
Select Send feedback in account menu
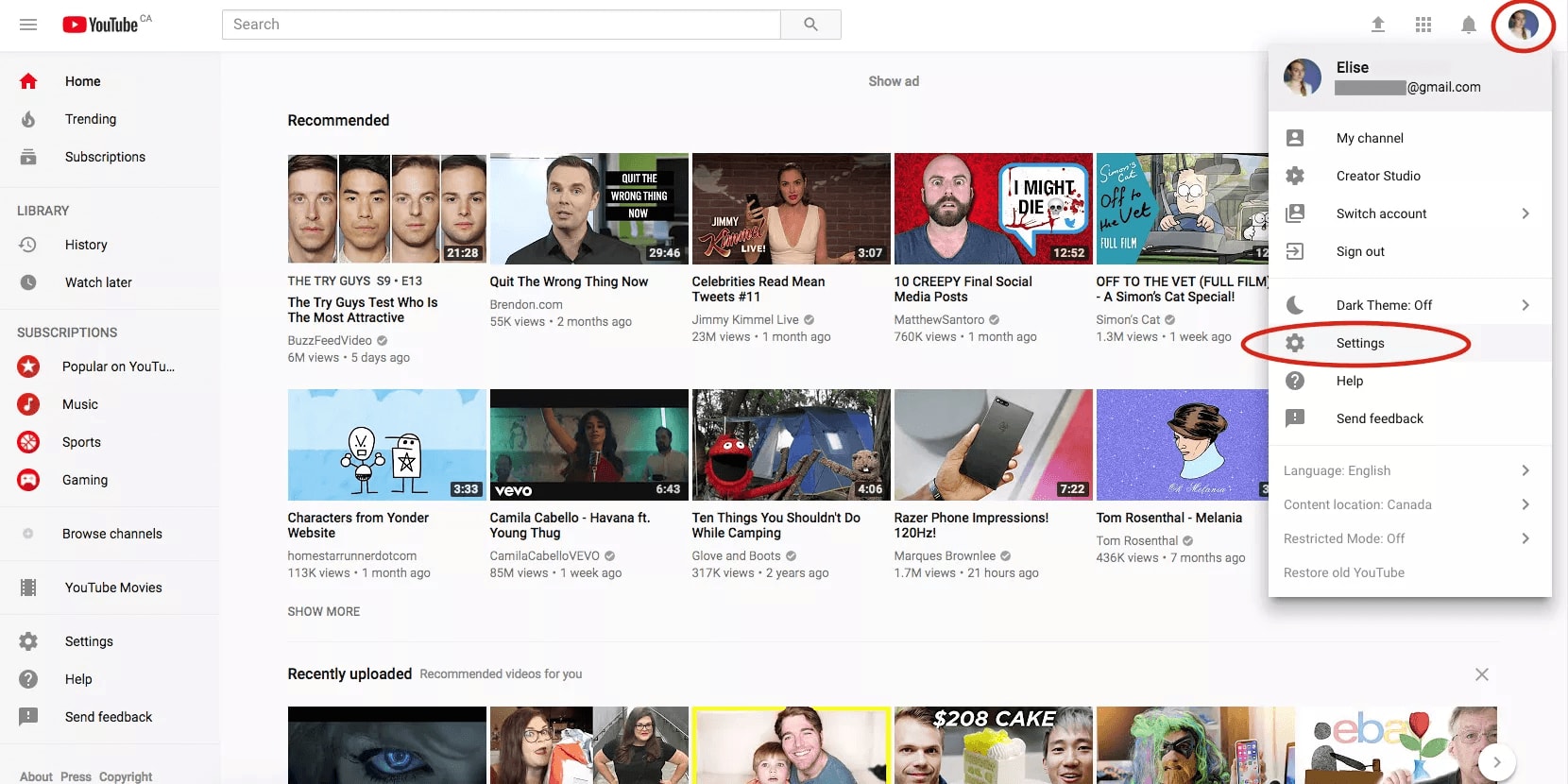pos(1409,418)
